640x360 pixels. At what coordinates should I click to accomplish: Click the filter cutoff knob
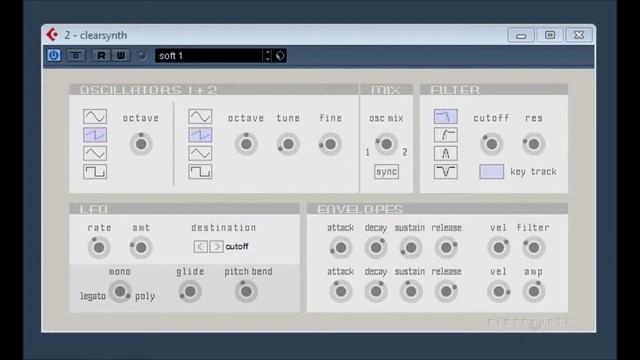pos(491,144)
